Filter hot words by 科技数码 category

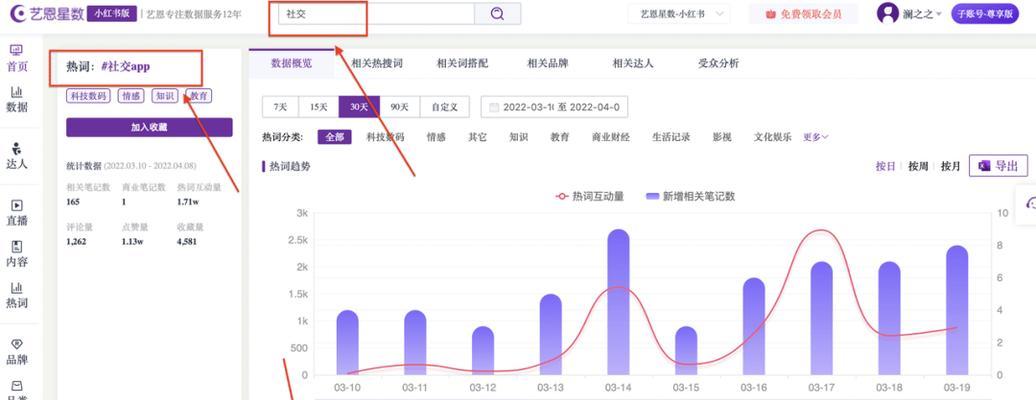[385, 137]
